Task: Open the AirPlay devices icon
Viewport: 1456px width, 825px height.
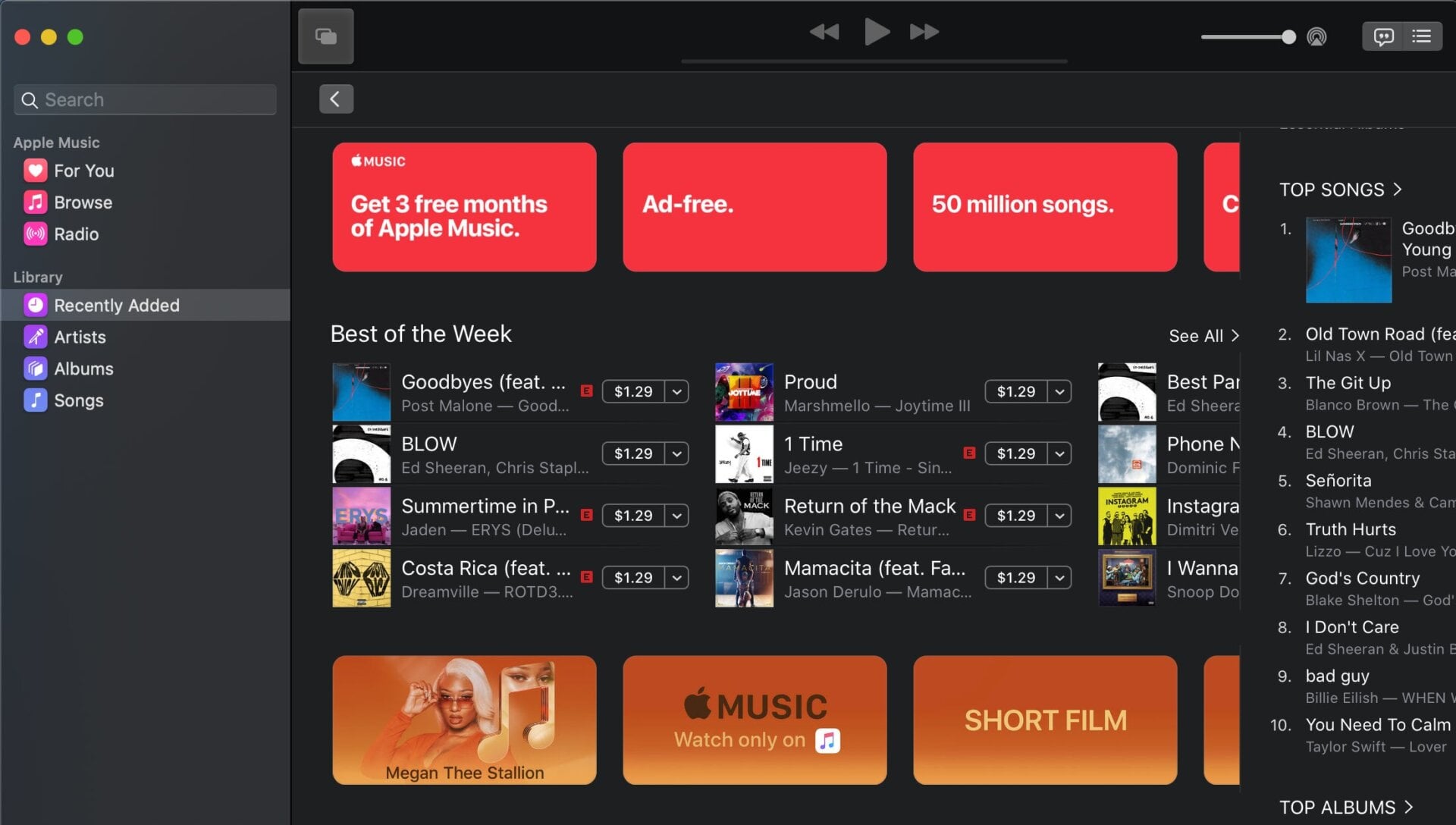Action: (x=1317, y=36)
